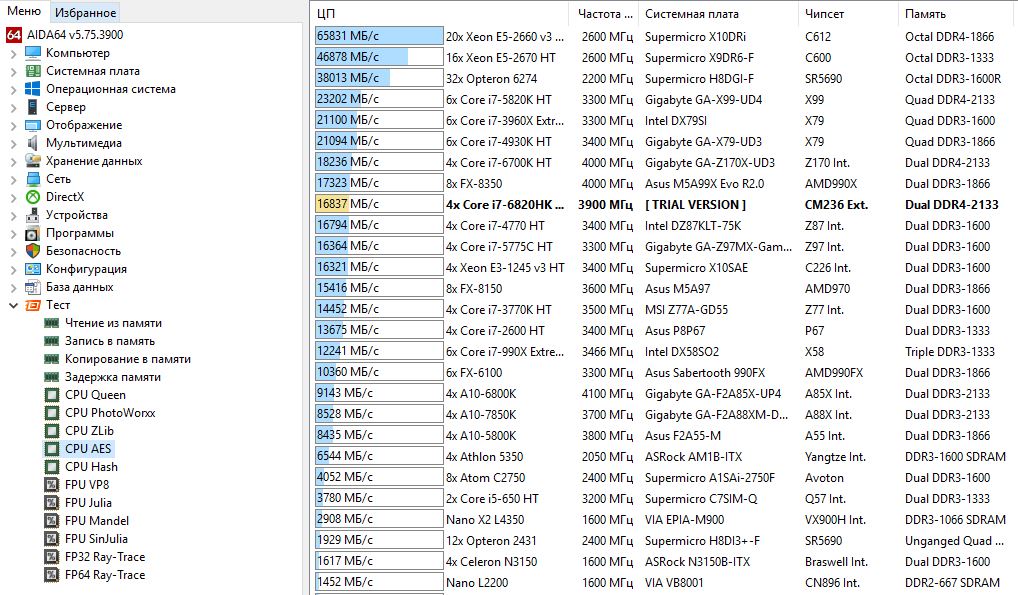Sort by the Память column header
Screen dimensions: 1018x595
[x=958, y=14]
